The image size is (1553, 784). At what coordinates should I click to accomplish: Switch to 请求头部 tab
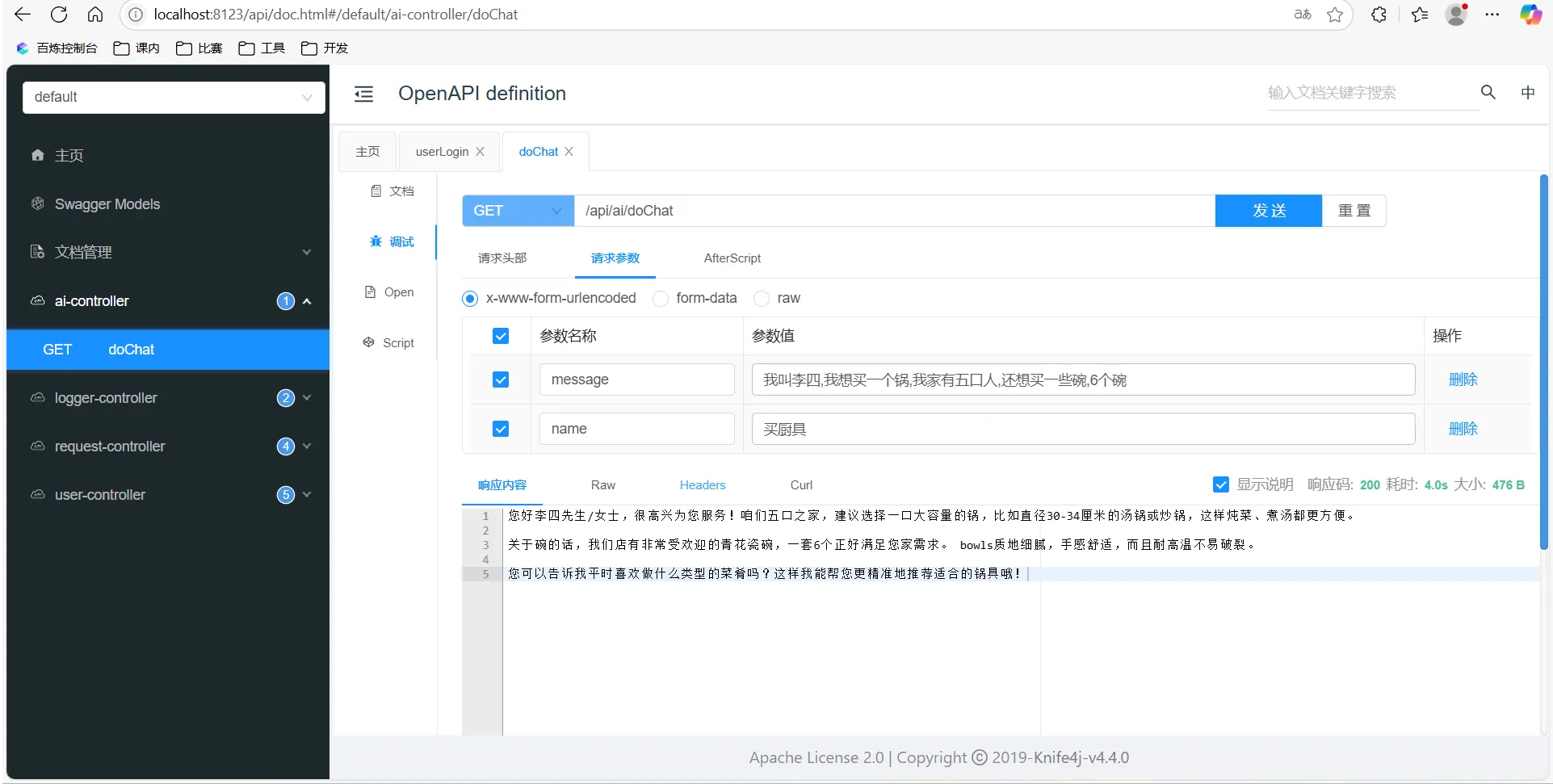502,258
